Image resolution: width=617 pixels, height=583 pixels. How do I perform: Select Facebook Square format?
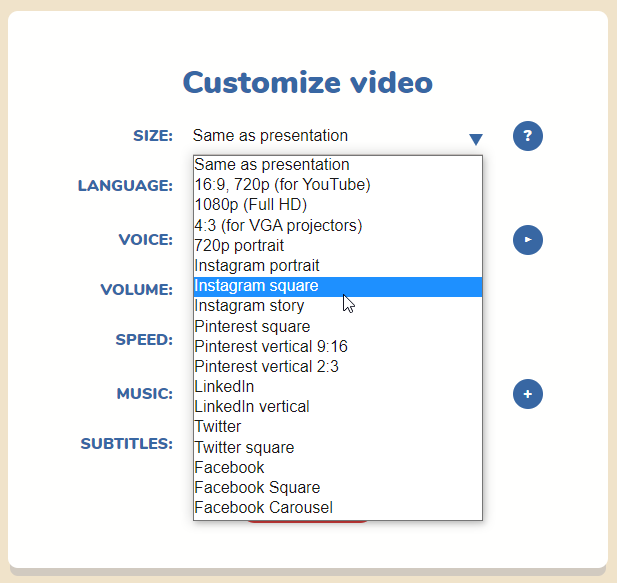(x=257, y=488)
